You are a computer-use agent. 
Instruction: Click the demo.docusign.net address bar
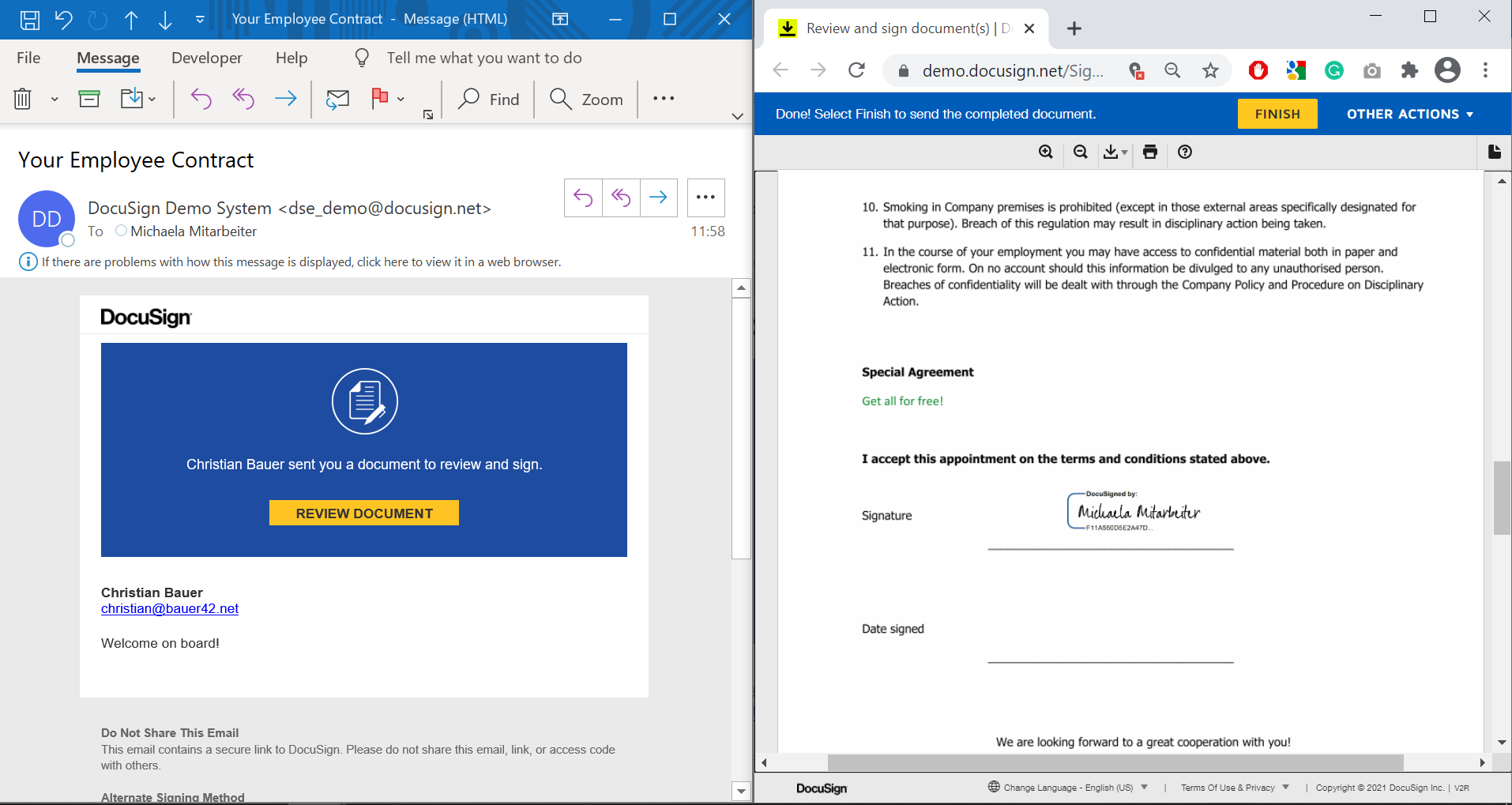click(x=1013, y=70)
